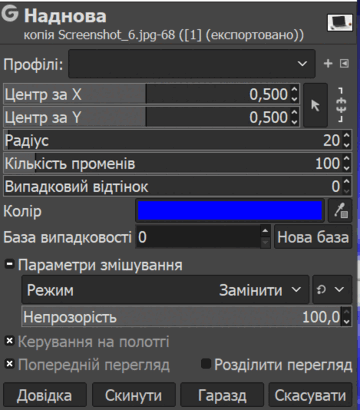Increase Радіус value with up arrow
Screen dimensions: 360x410
click(x=347, y=136)
